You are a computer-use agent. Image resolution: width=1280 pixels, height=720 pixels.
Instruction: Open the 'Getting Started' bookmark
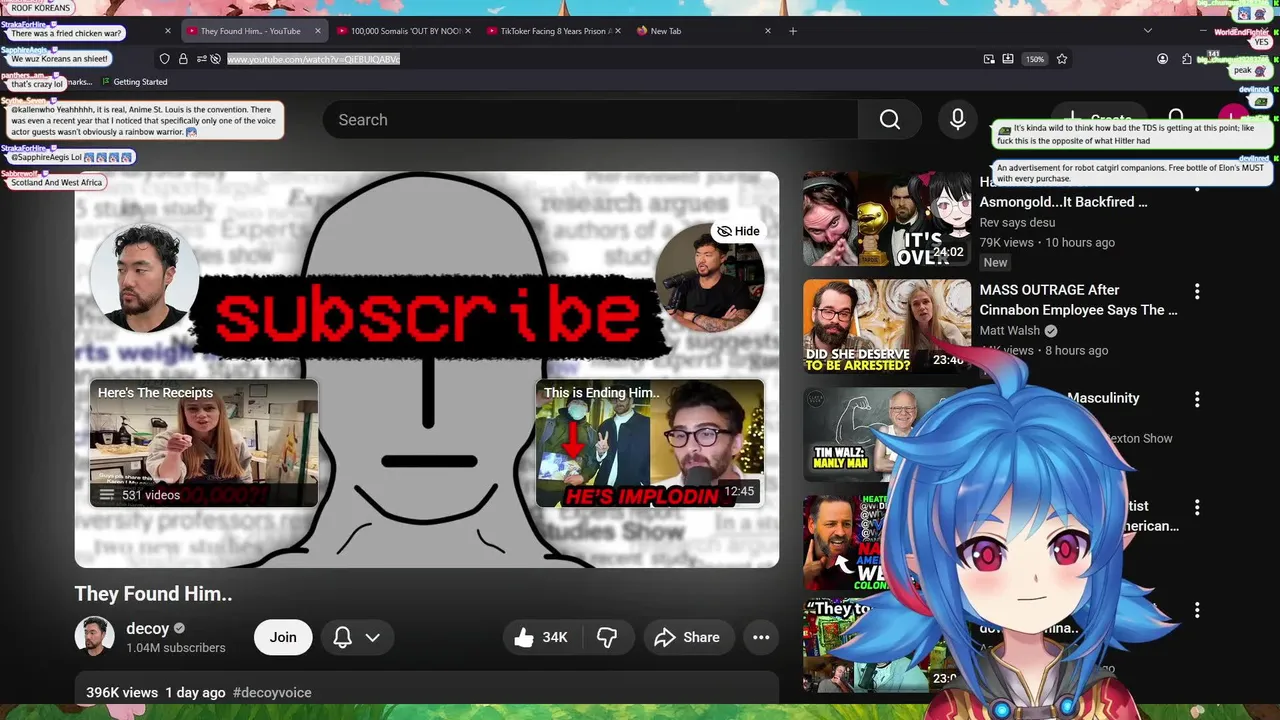[x=133, y=82]
